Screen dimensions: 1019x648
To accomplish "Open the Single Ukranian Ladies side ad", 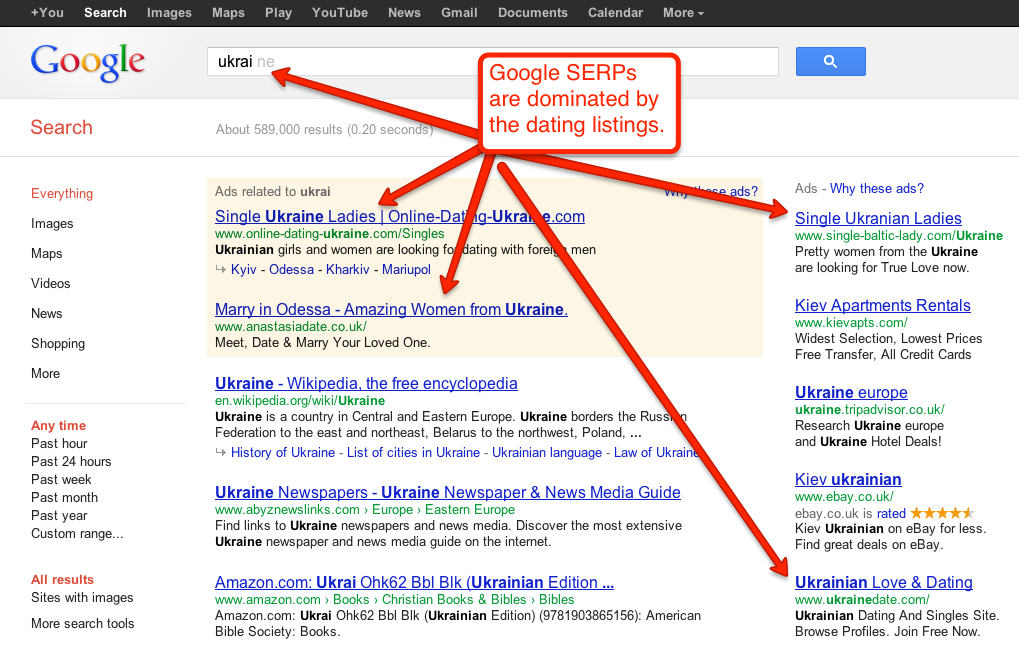I will pos(878,218).
